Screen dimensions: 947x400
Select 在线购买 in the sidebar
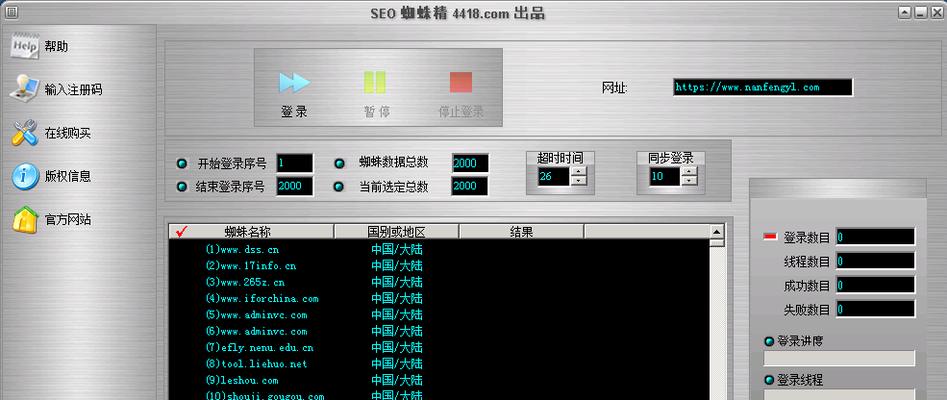[68, 134]
